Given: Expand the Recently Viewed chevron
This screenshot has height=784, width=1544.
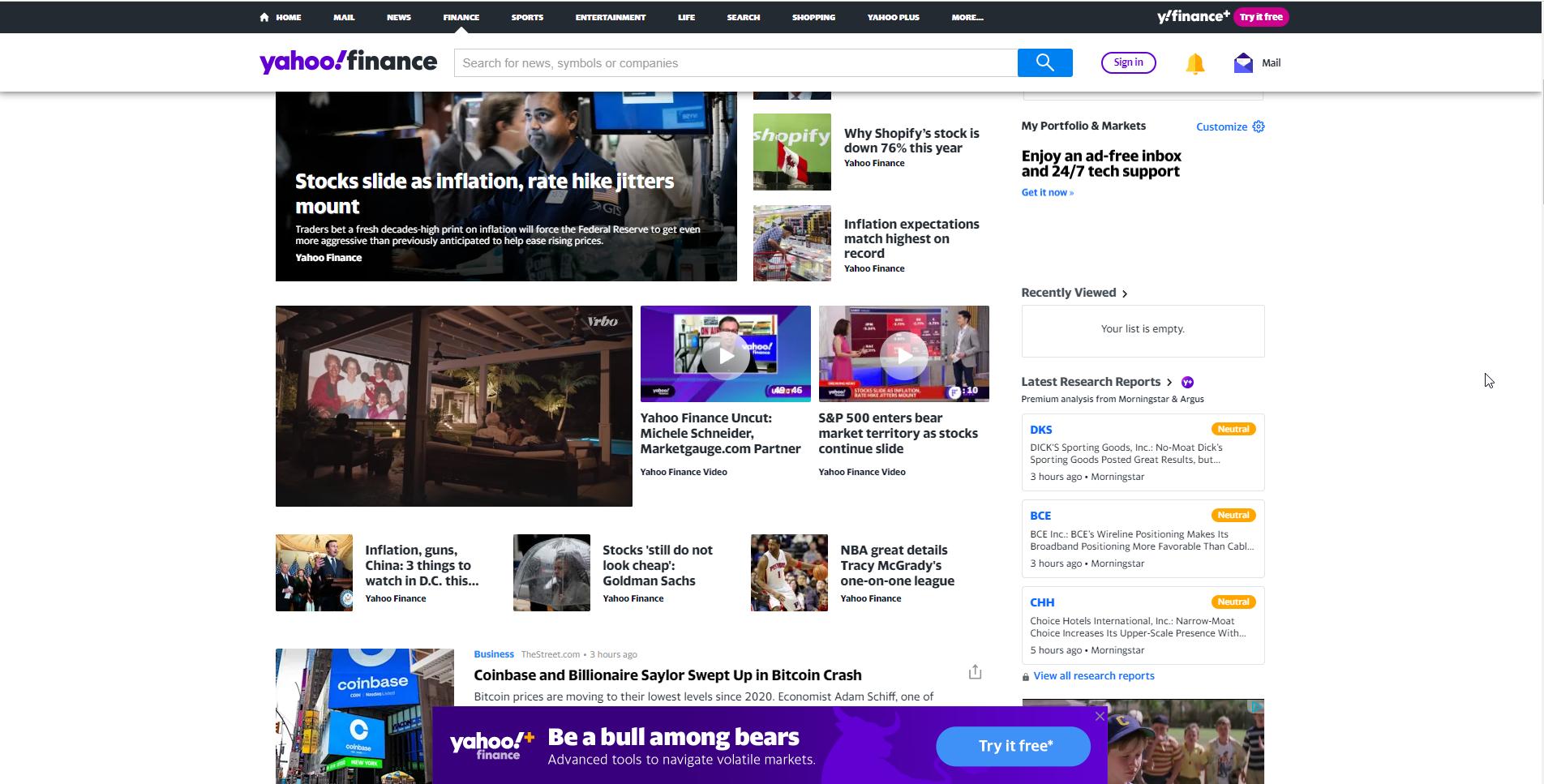Looking at the screenshot, I should pyautogui.click(x=1125, y=293).
